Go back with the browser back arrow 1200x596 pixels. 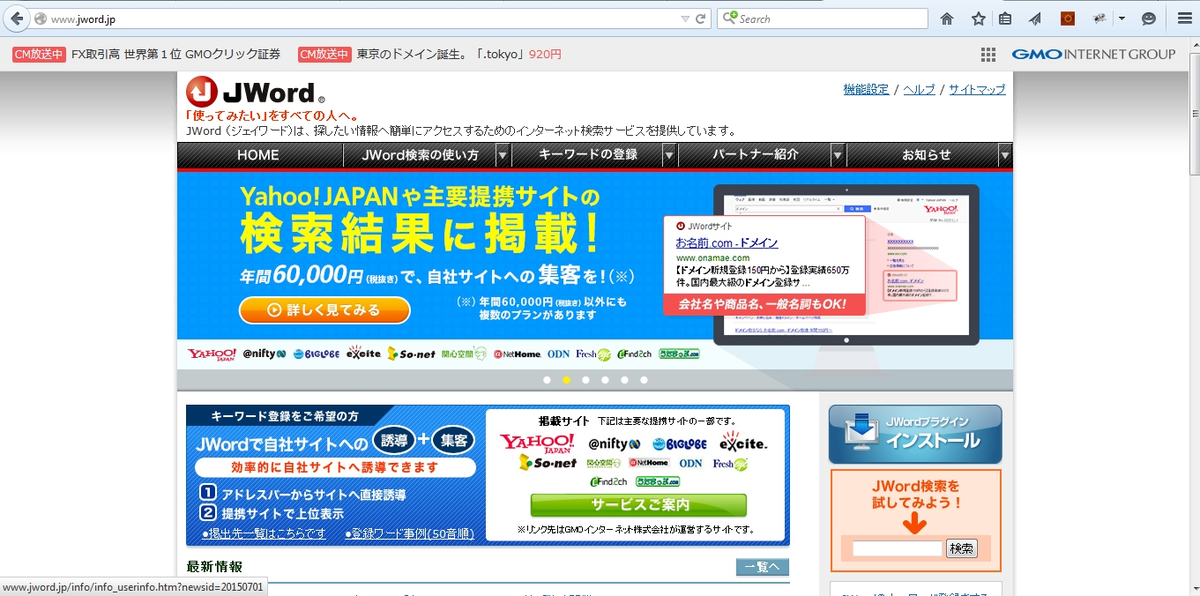(x=17, y=18)
